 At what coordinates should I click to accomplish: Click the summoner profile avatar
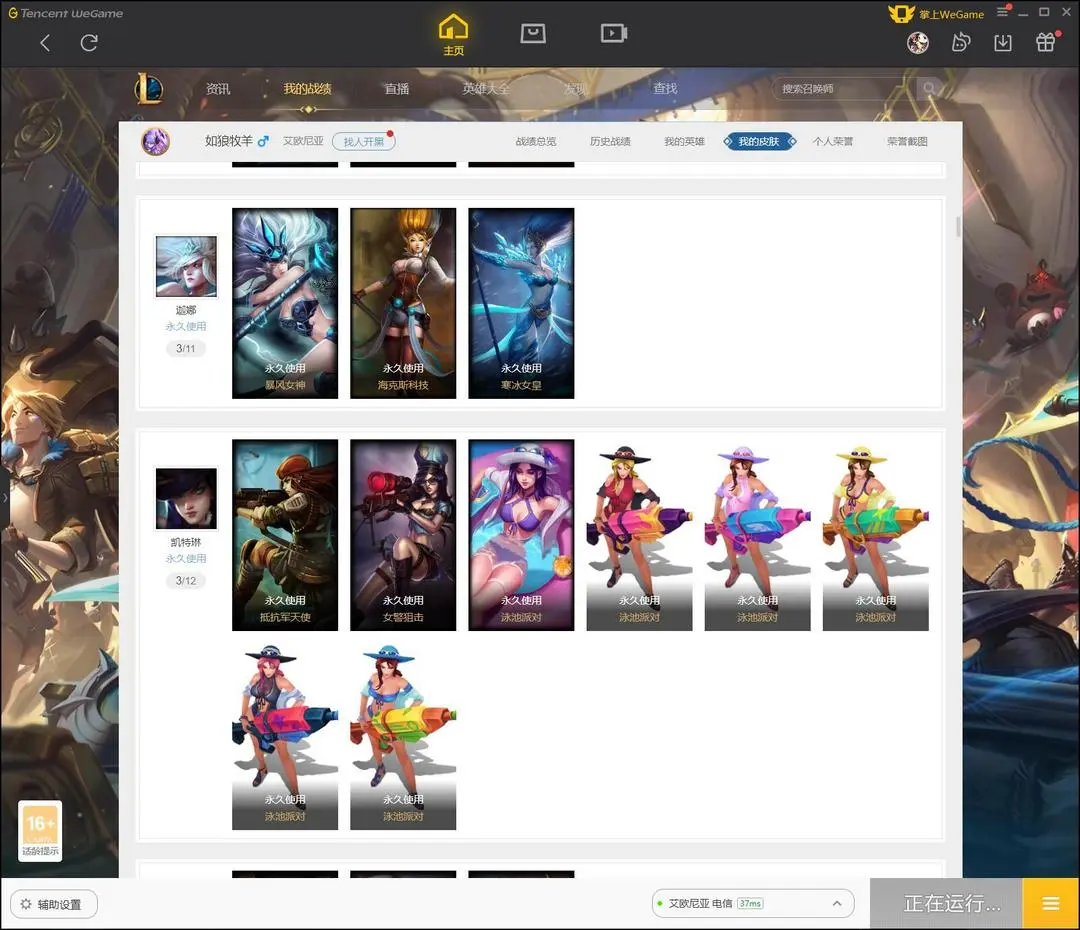156,141
